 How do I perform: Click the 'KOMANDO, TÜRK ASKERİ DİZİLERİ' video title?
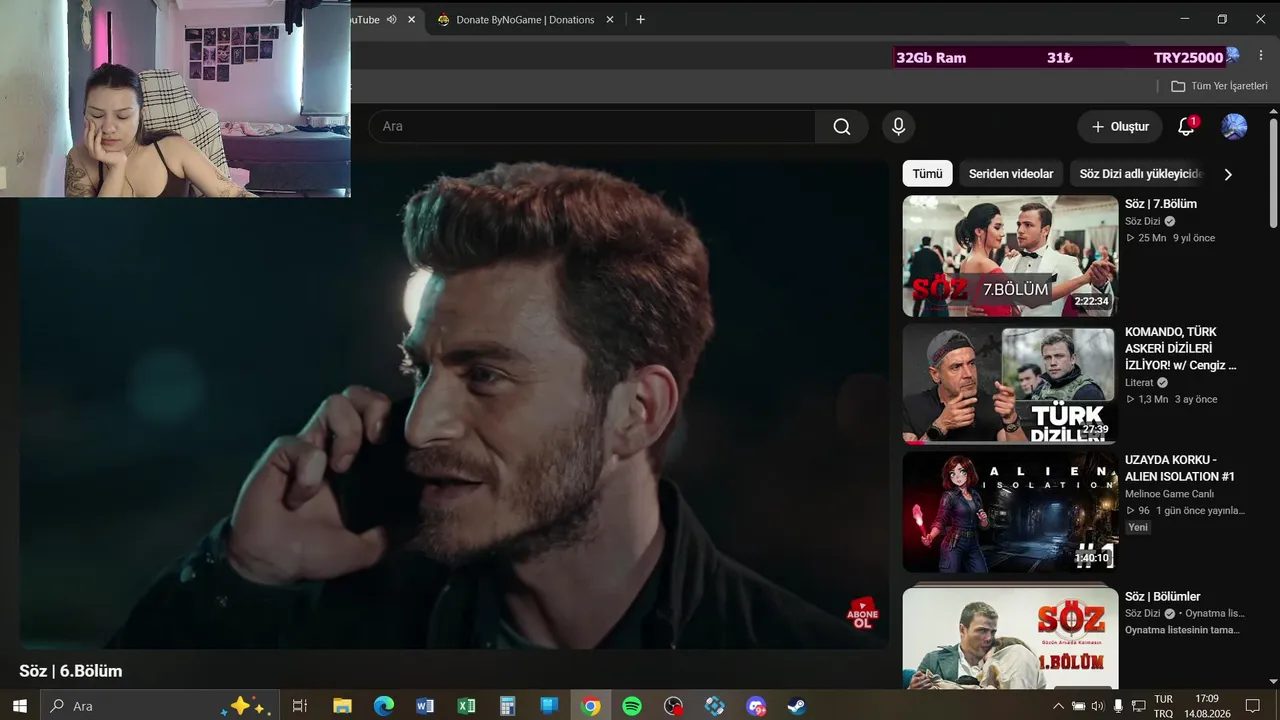[x=1181, y=349]
